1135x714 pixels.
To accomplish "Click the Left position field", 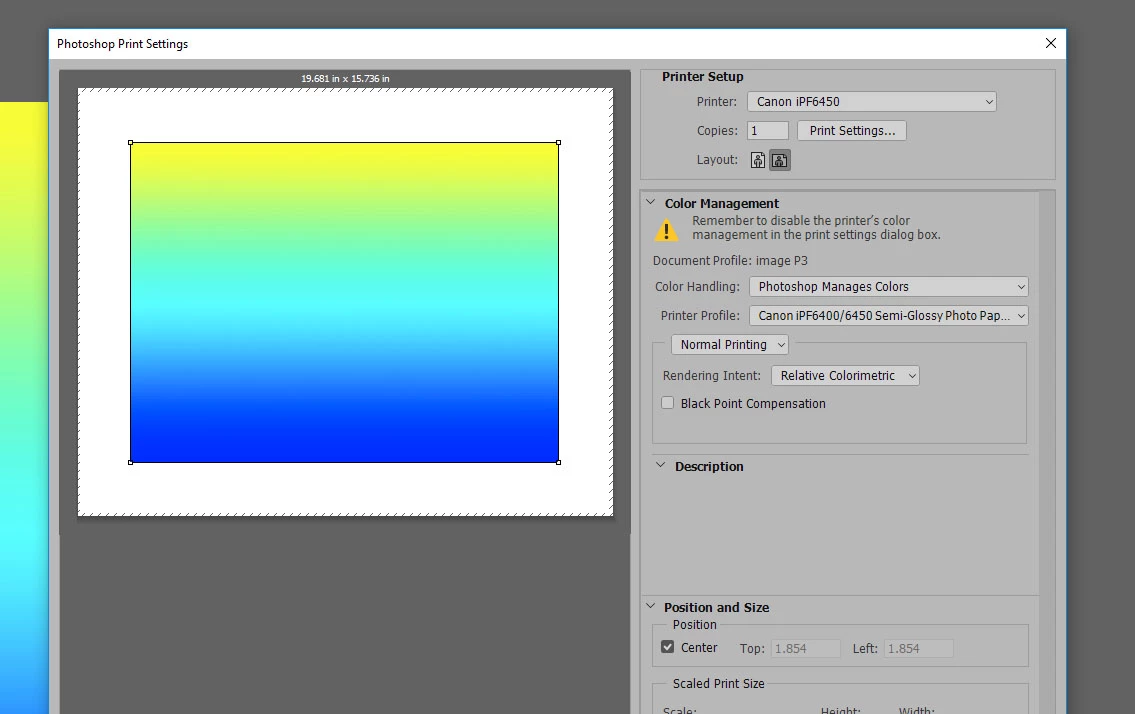I will [919, 648].
